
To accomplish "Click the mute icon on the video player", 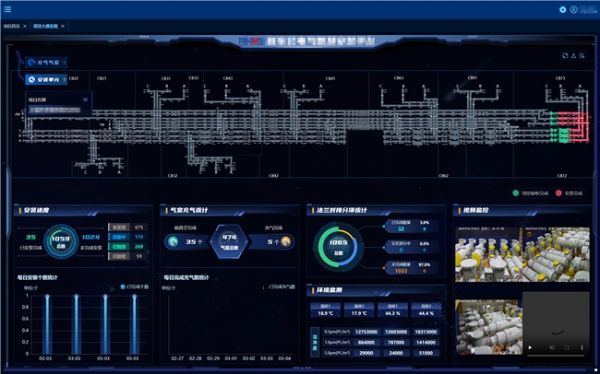I will pyautogui.click(x=552, y=348).
